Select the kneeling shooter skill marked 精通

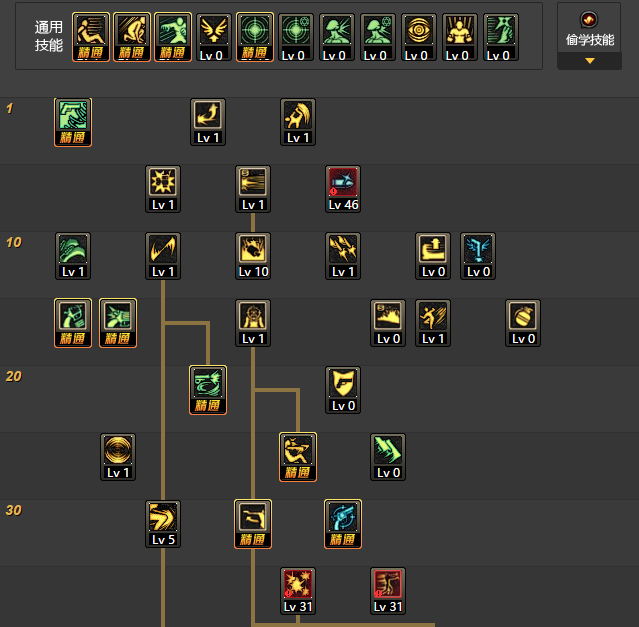click(298, 457)
